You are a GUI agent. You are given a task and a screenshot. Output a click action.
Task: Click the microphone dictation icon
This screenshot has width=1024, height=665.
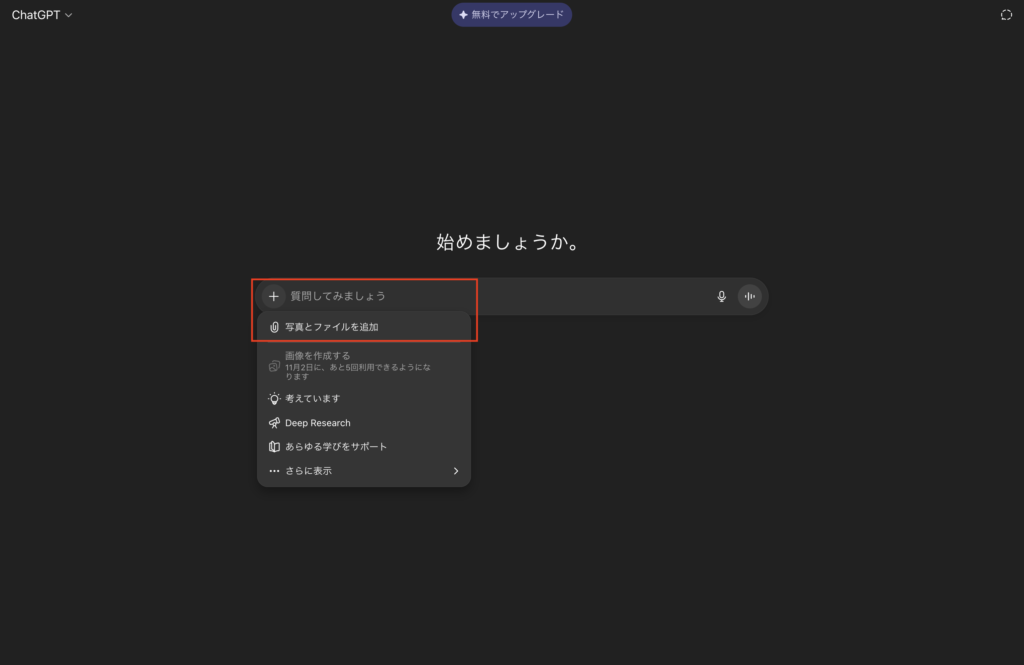pos(721,296)
